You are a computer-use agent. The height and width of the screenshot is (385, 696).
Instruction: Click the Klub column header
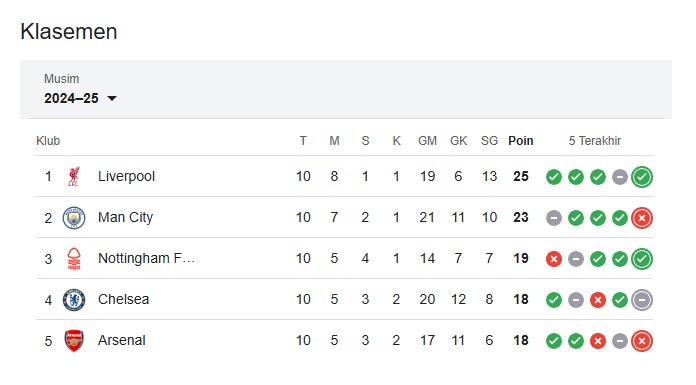[x=48, y=141]
